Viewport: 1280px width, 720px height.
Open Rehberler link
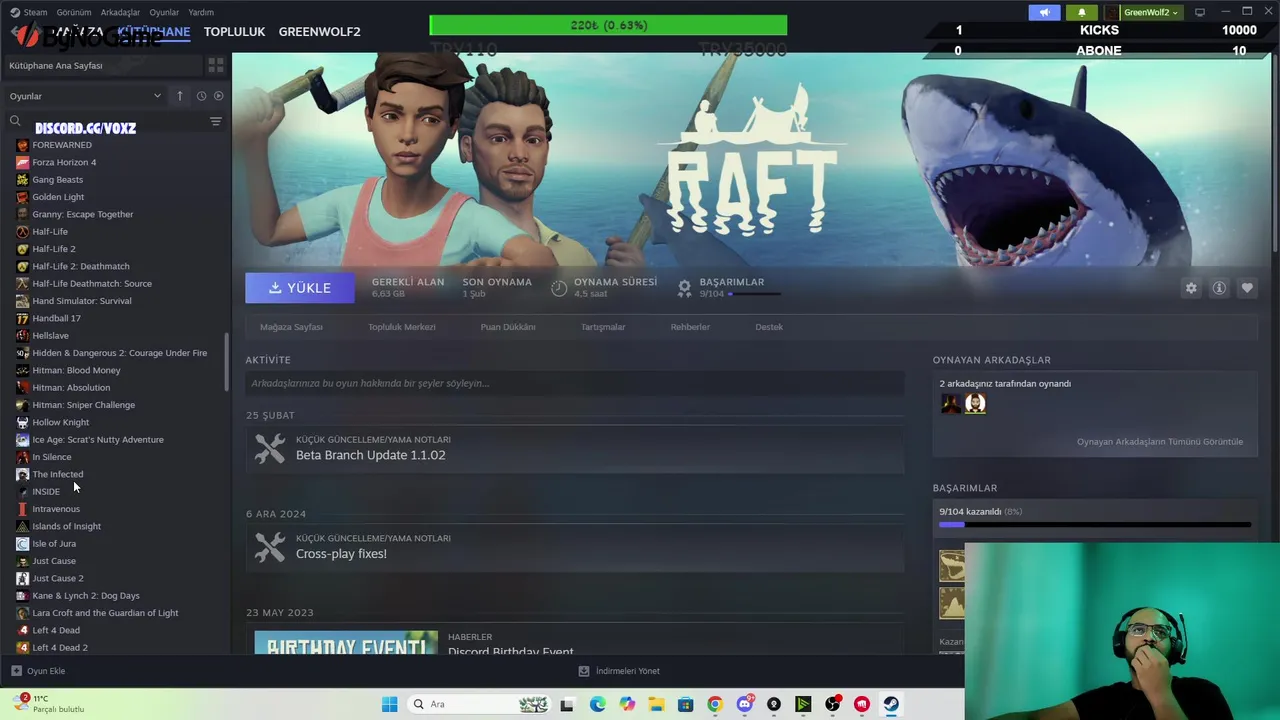coord(690,327)
